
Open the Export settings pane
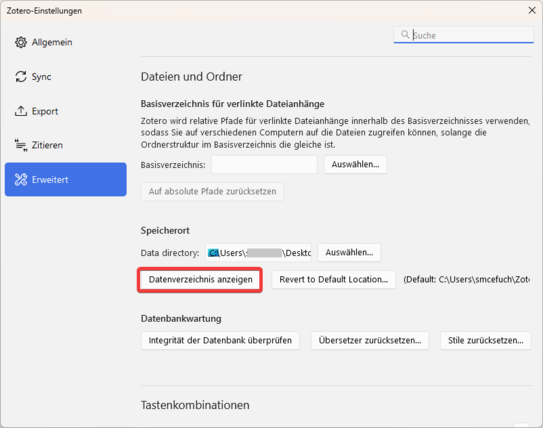pos(66,111)
